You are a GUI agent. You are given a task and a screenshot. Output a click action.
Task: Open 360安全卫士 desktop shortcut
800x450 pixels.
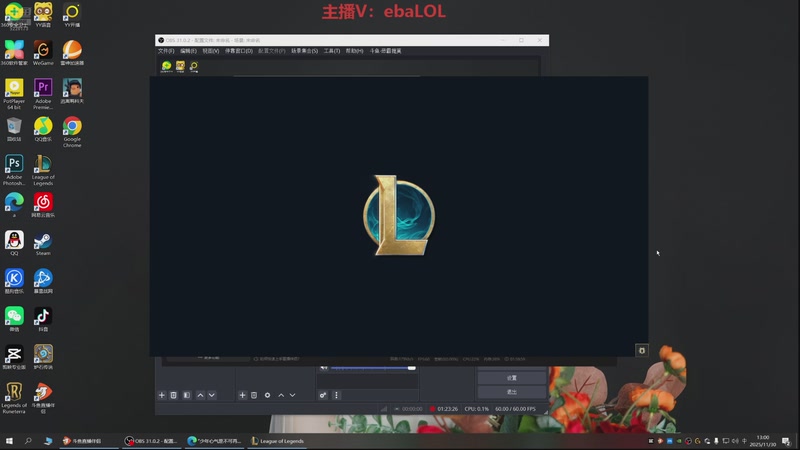tap(14, 14)
